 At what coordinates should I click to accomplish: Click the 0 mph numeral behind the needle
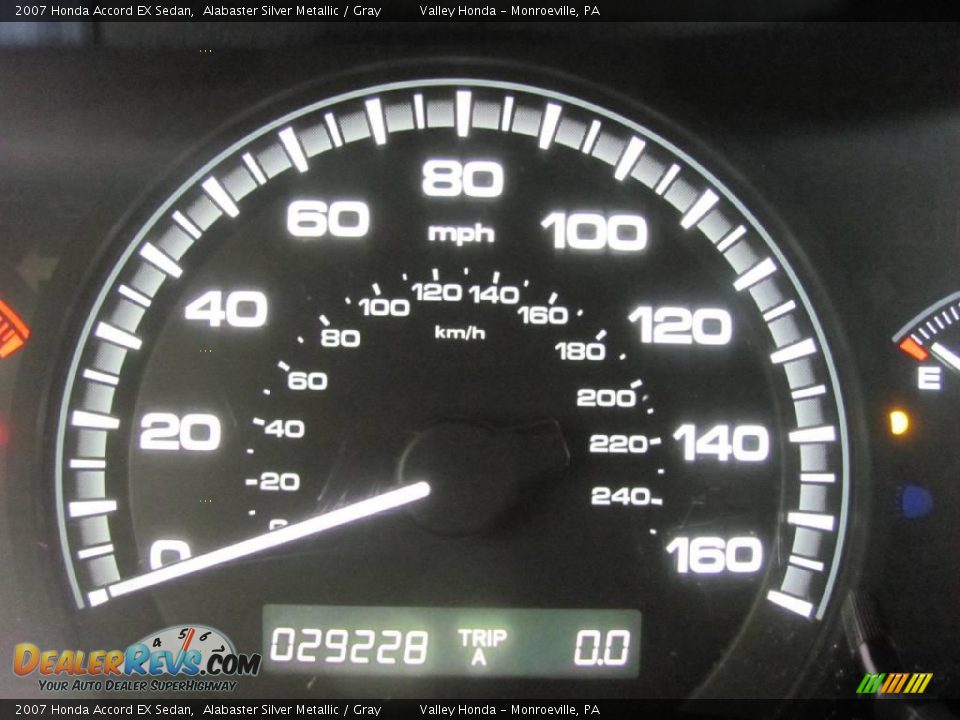(170, 554)
